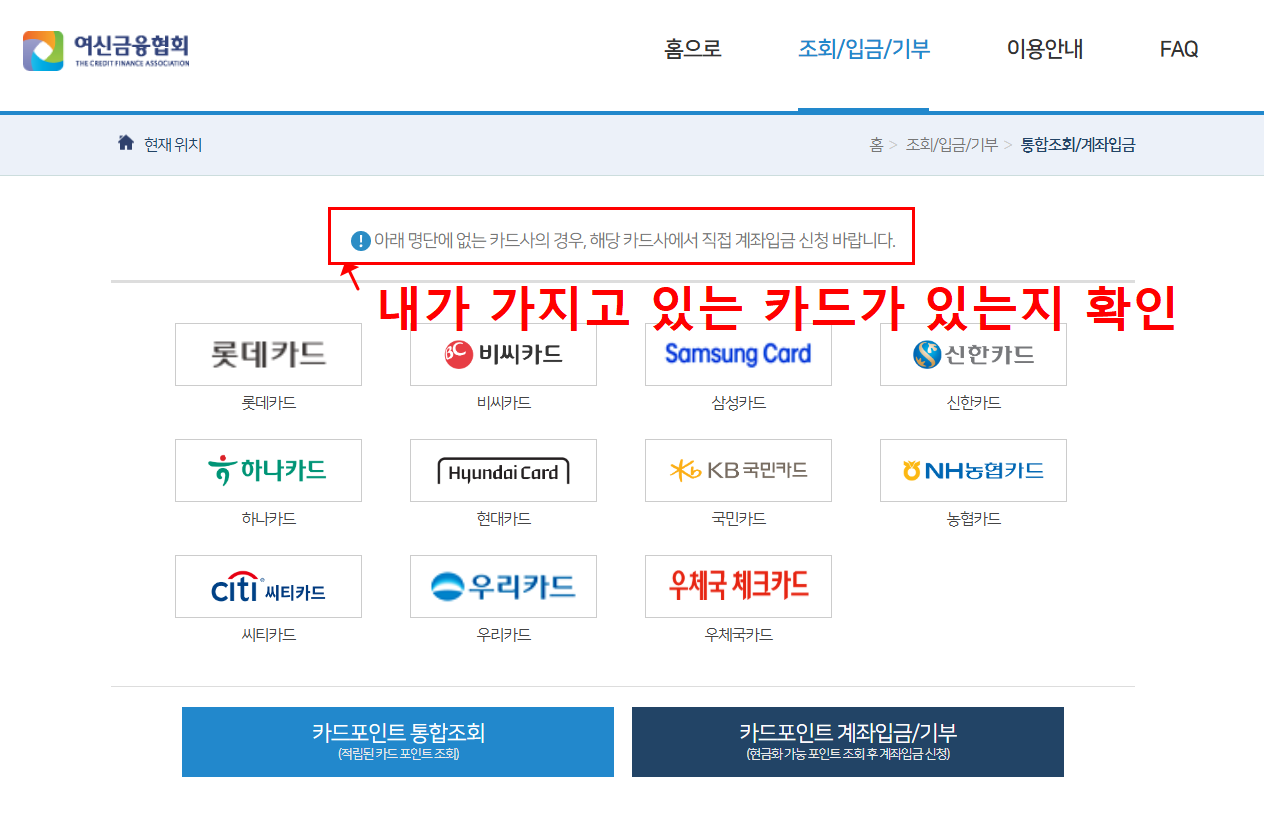
Task: Click 조회/입금/기부 in the breadcrumb
Action: pyautogui.click(x=952, y=145)
